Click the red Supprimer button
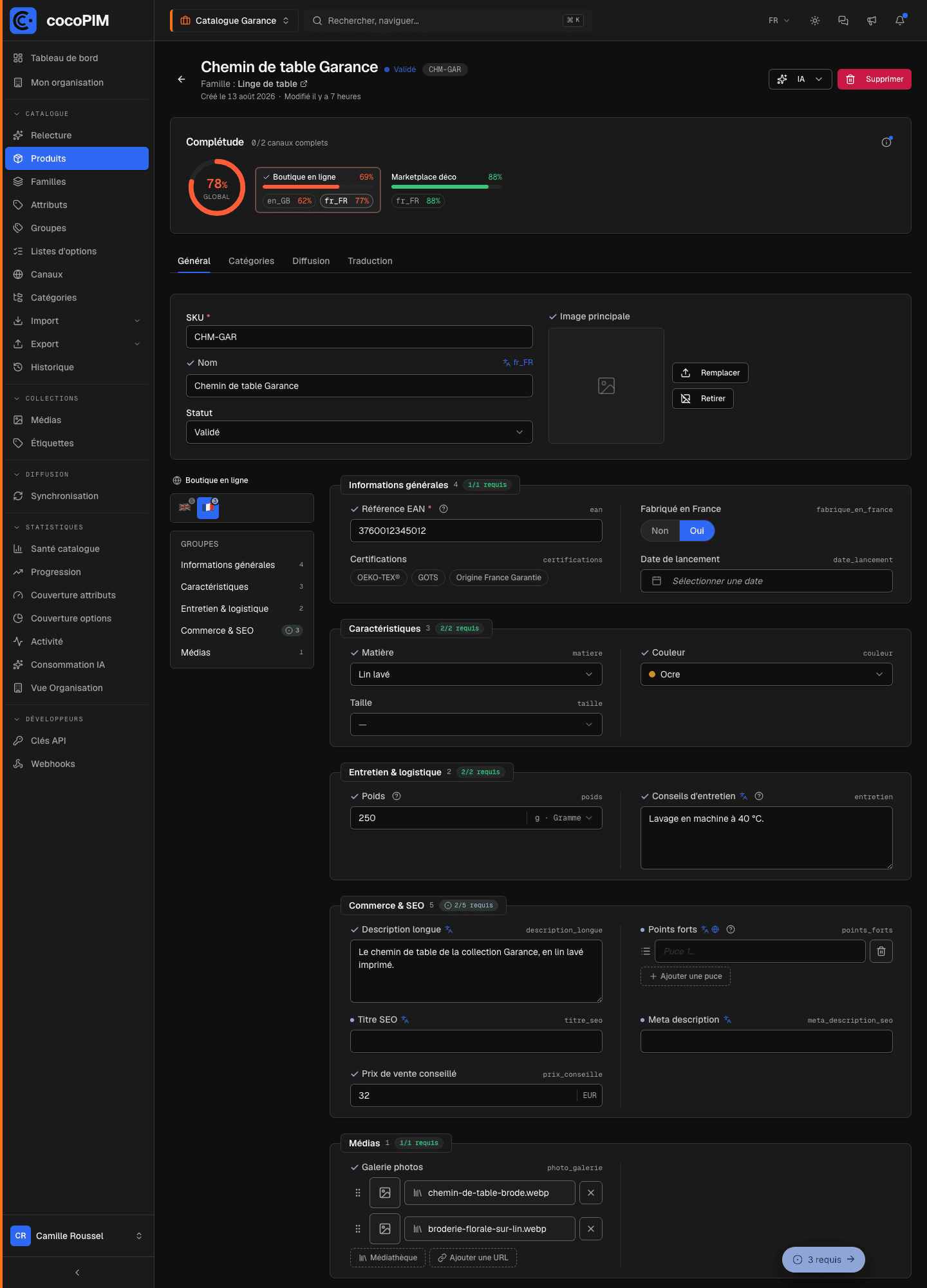The width and height of the screenshot is (927, 1288). pyautogui.click(x=874, y=79)
